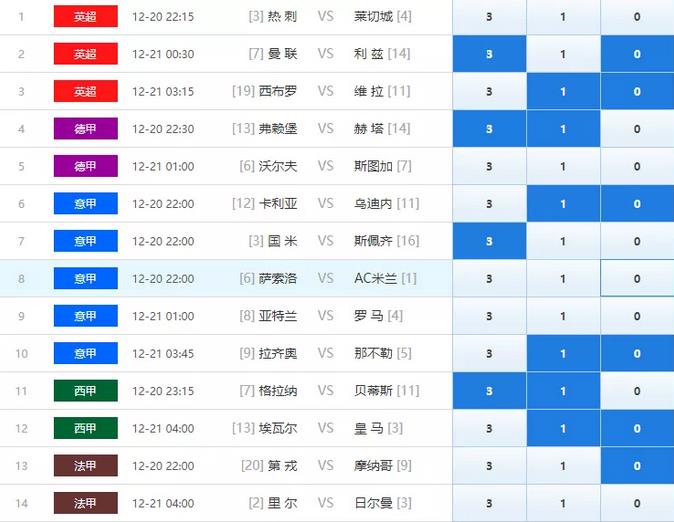
Task: Click the 德甲 league tag in row 4
Action: [x=86, y=129]
